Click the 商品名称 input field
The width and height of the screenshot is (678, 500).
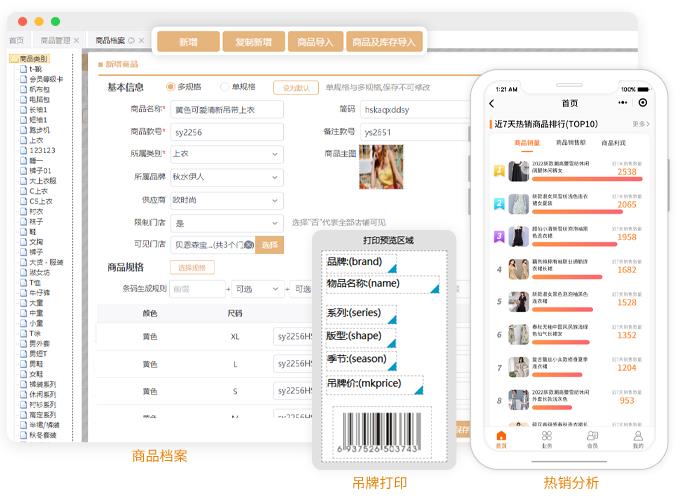[x=226, y=109]
